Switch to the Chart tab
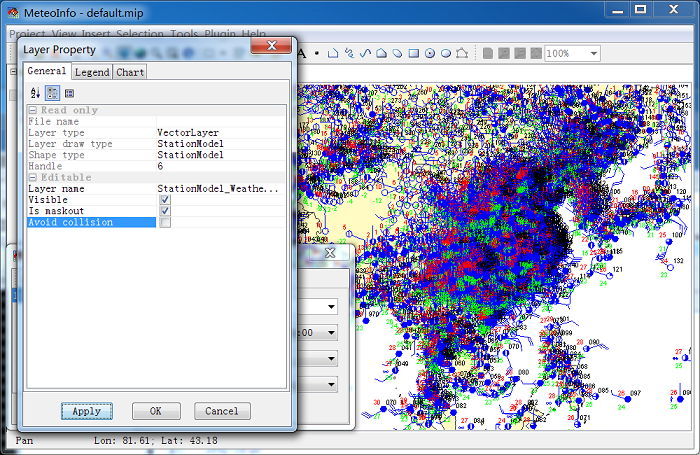The image size is (700, 455). [x=130, y=72]
